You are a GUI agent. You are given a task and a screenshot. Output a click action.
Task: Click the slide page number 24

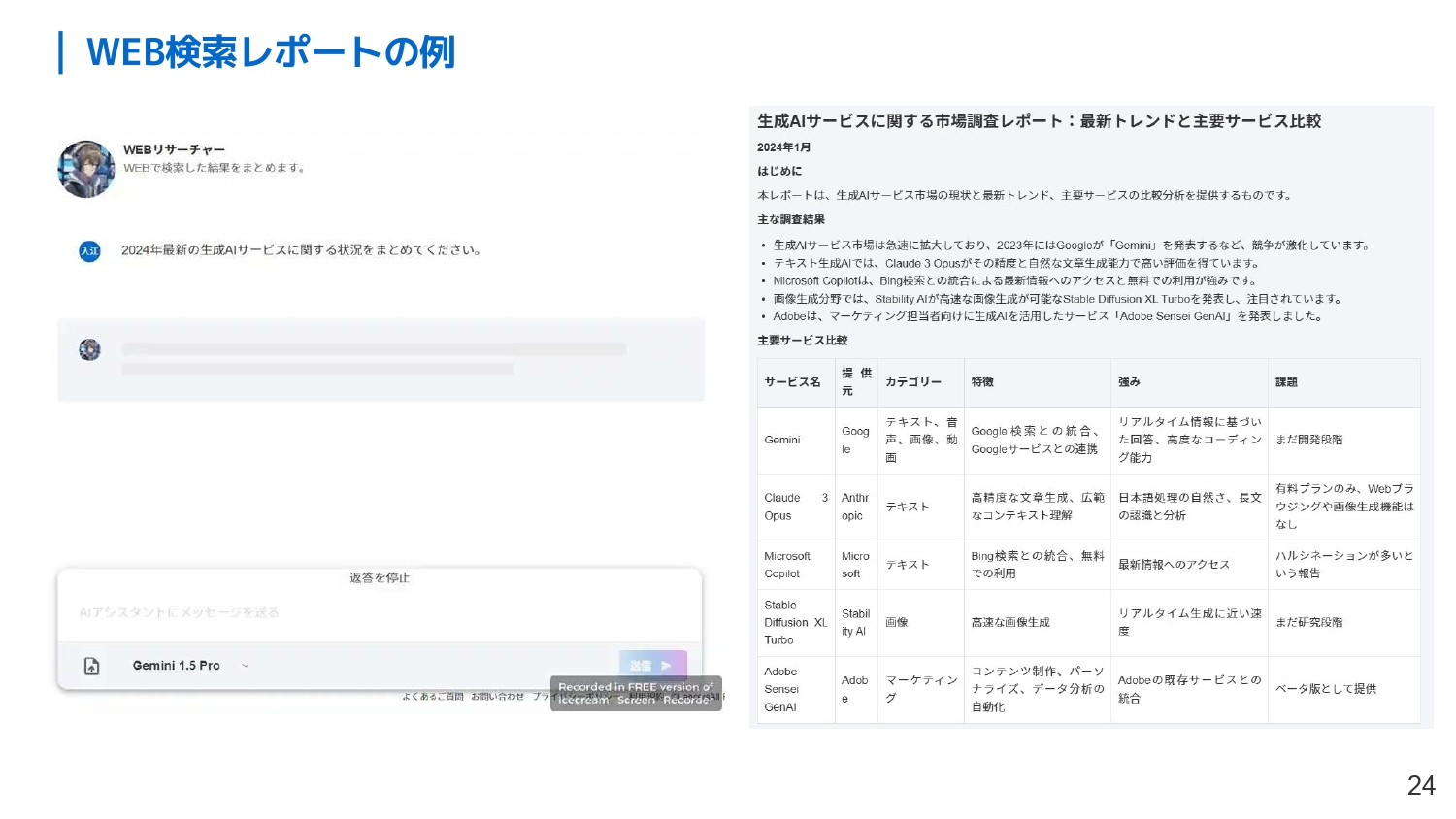tap(1421, 785)
